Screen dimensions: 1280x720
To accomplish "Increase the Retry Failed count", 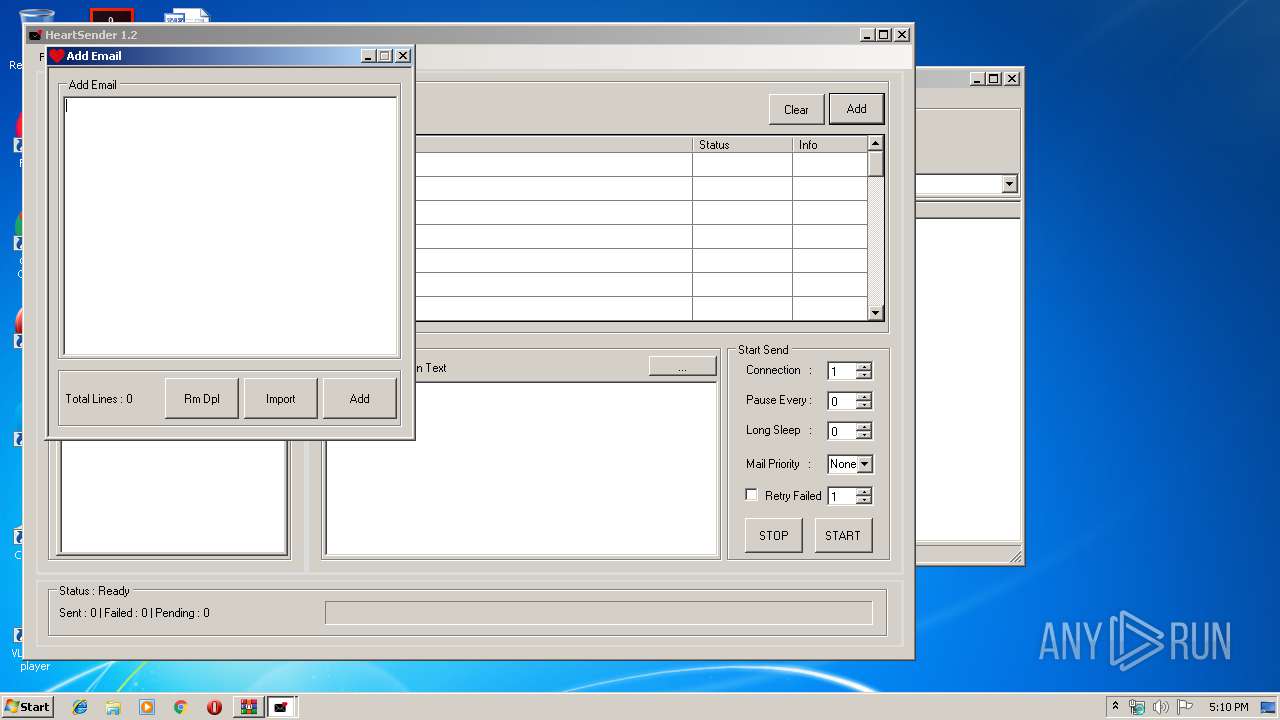I will pyautogui.click(x=864, y=492).
